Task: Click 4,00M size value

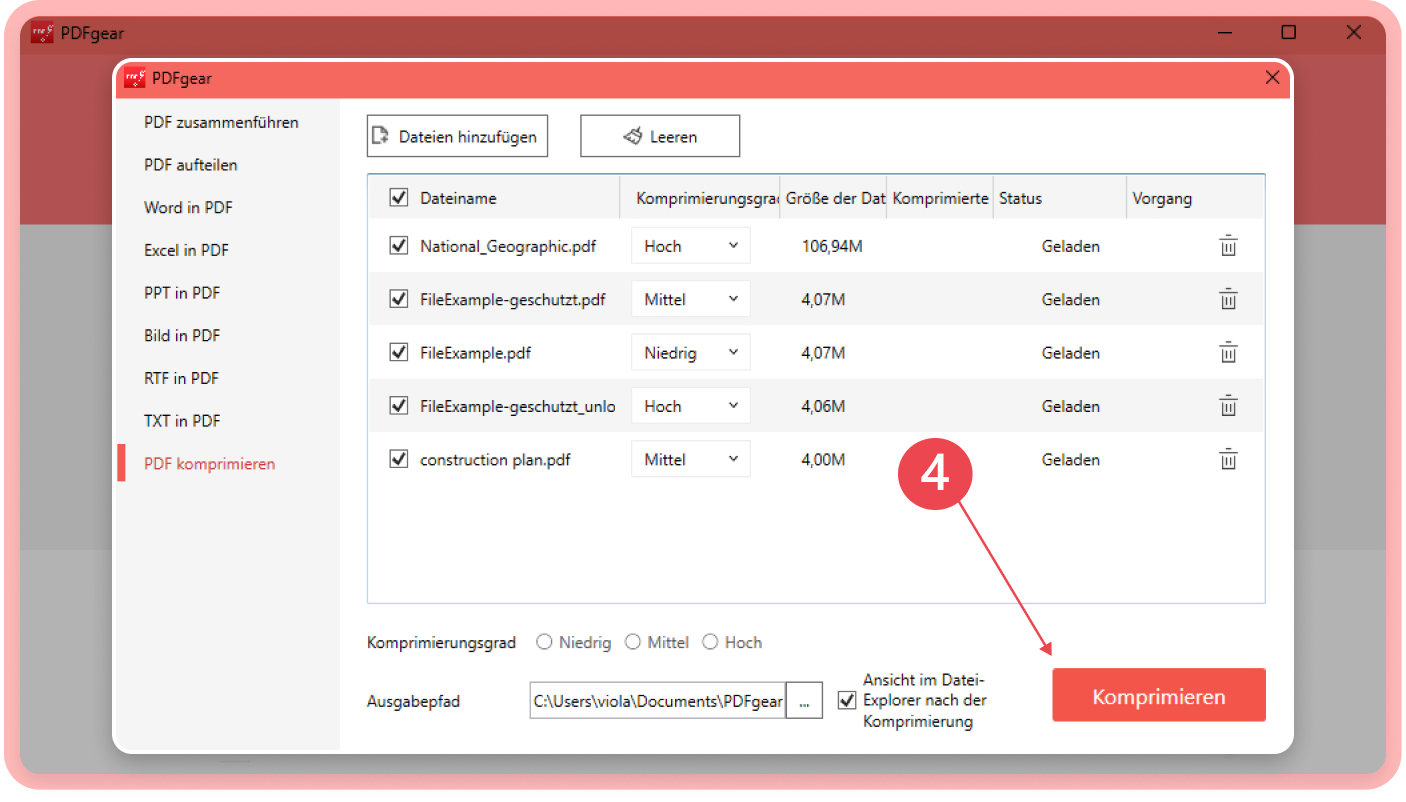Action: (823, 459)
